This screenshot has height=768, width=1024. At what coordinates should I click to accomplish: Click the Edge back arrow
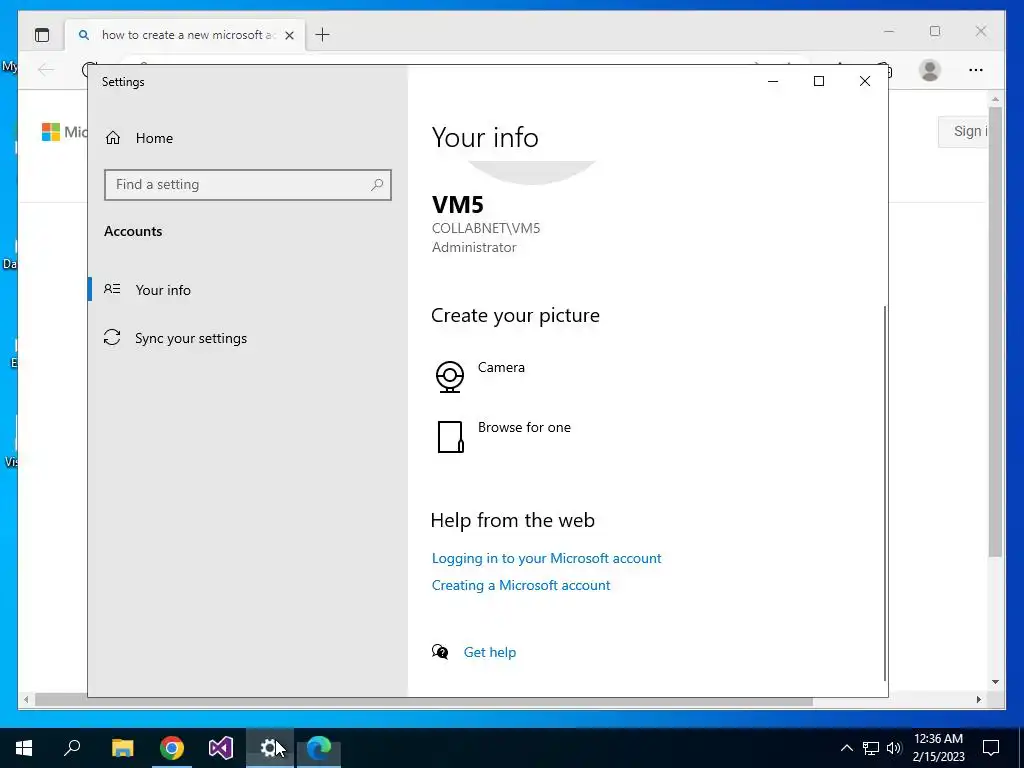(46, 70)
